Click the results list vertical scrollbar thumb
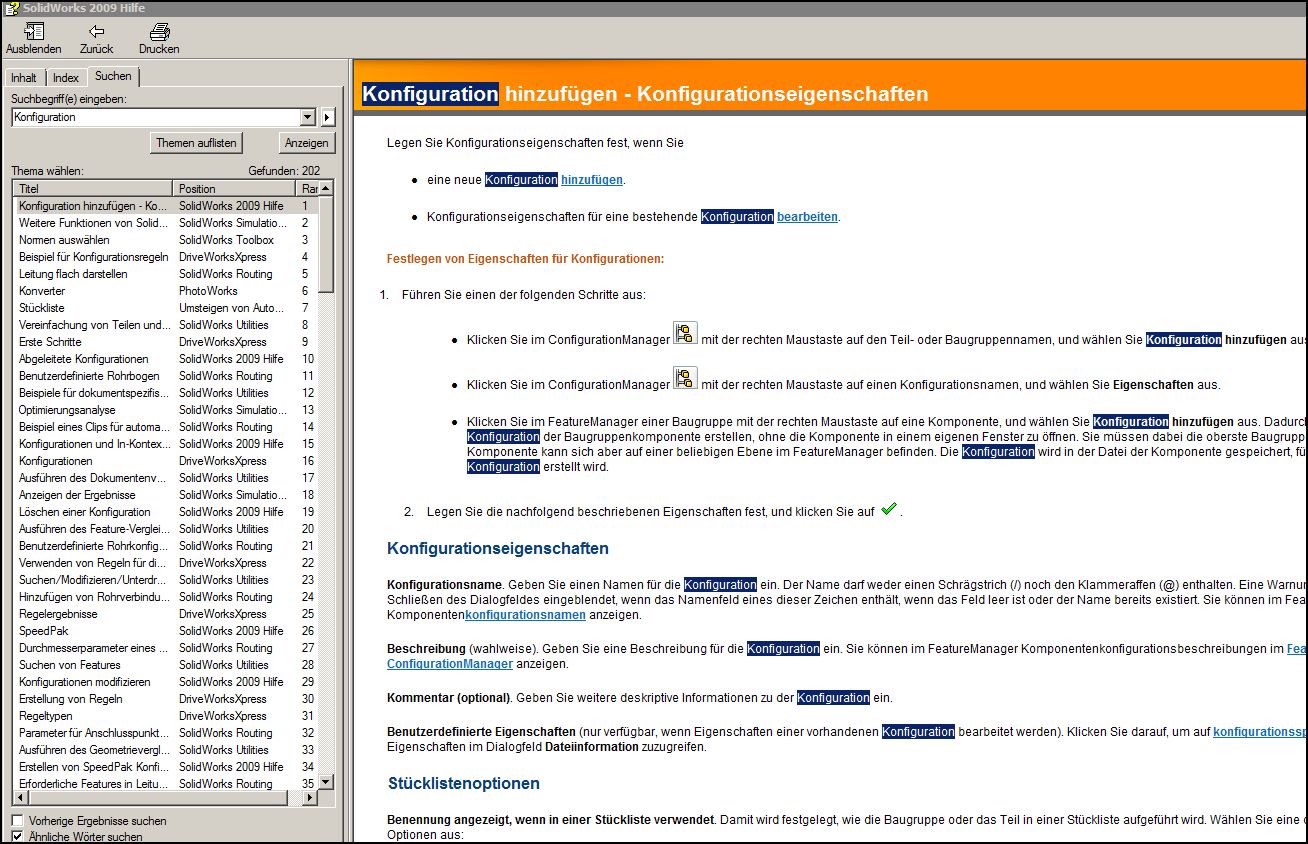 click(x=326, y=243)
